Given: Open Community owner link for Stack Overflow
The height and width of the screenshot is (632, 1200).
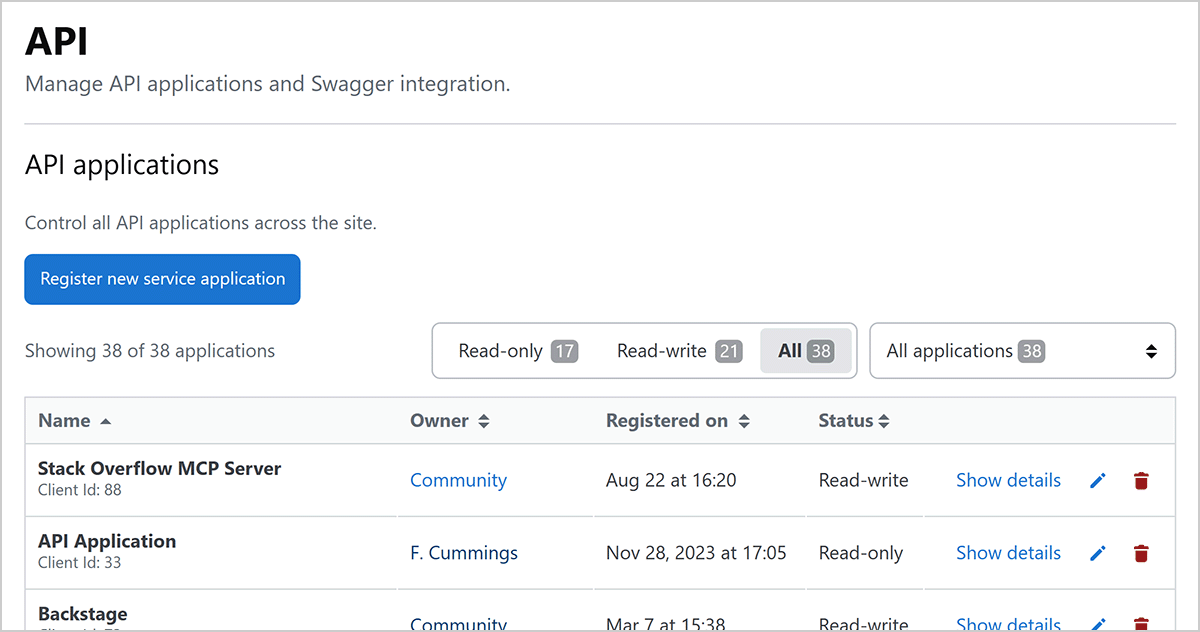Looking at the screenshot, I should pos(458,480).
